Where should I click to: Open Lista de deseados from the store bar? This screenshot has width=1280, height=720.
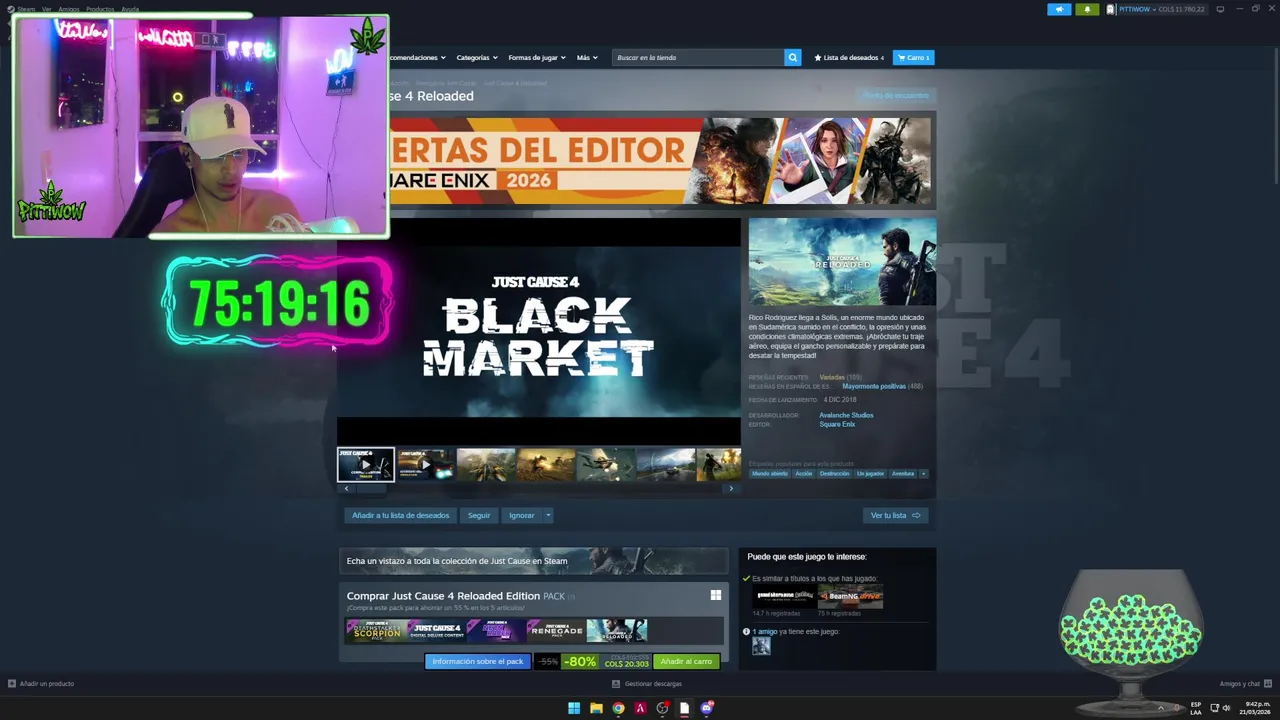[850, 57]
